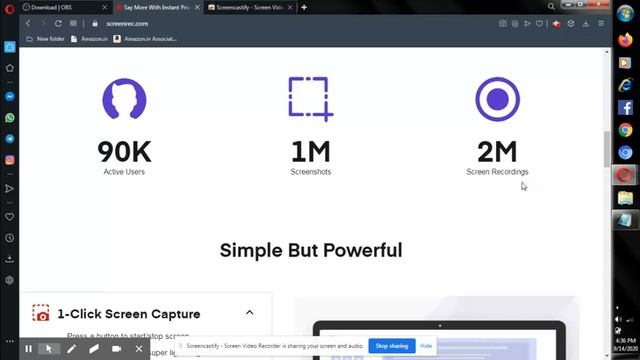640x360 pixels.
Task: Click the red extension icon in toolbar
Action: coord(556,24)
